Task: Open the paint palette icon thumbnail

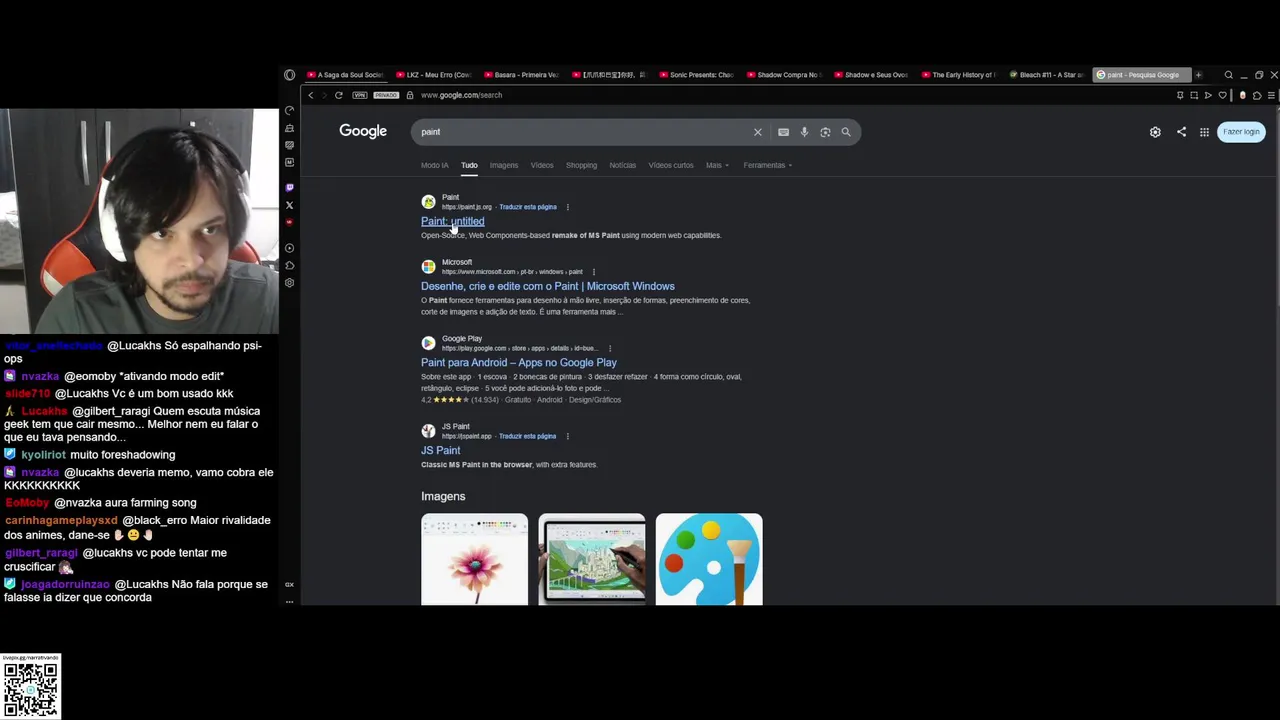Action: [x=709, y=559]
